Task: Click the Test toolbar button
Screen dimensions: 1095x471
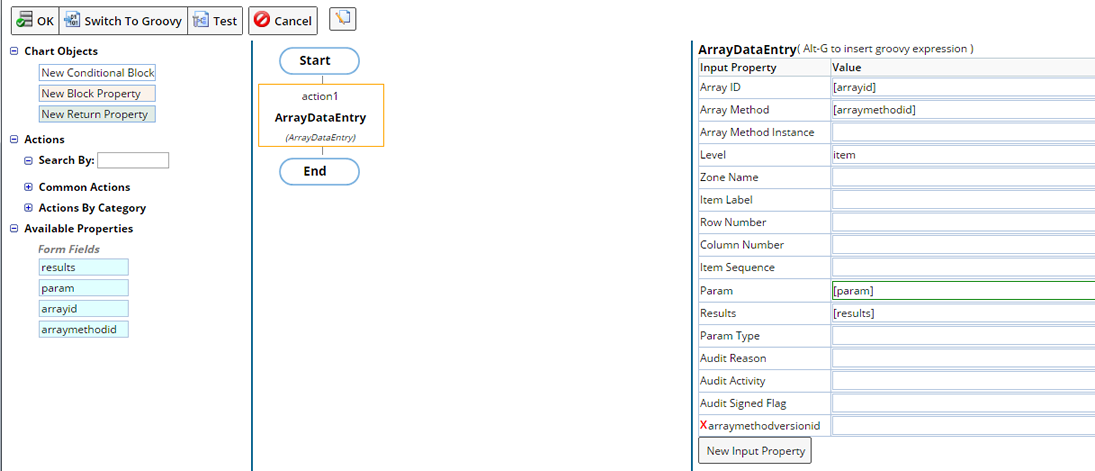Action: coord(215,20)
